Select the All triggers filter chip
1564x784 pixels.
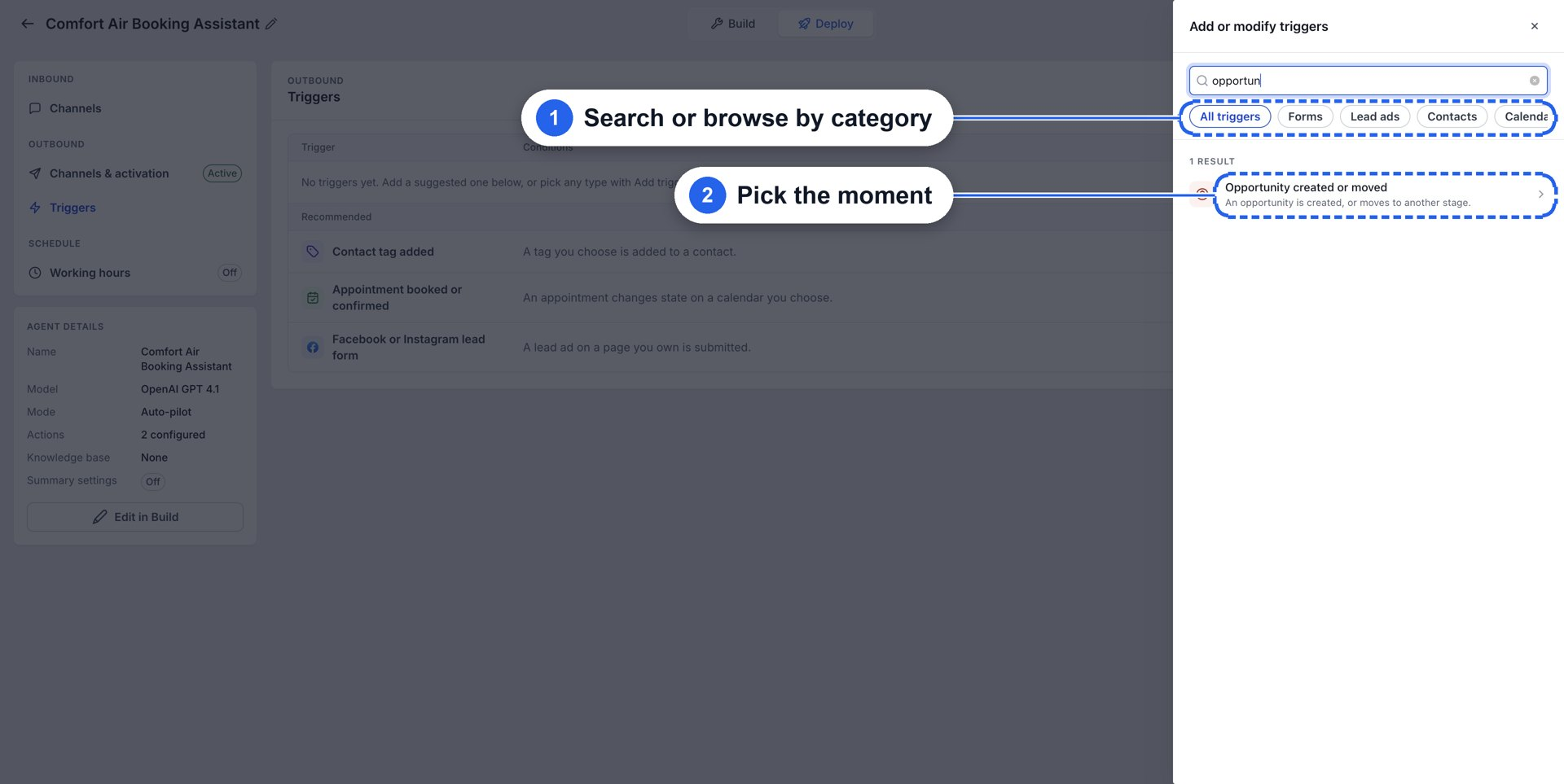pyautogui.click(x=1230, y=116)
